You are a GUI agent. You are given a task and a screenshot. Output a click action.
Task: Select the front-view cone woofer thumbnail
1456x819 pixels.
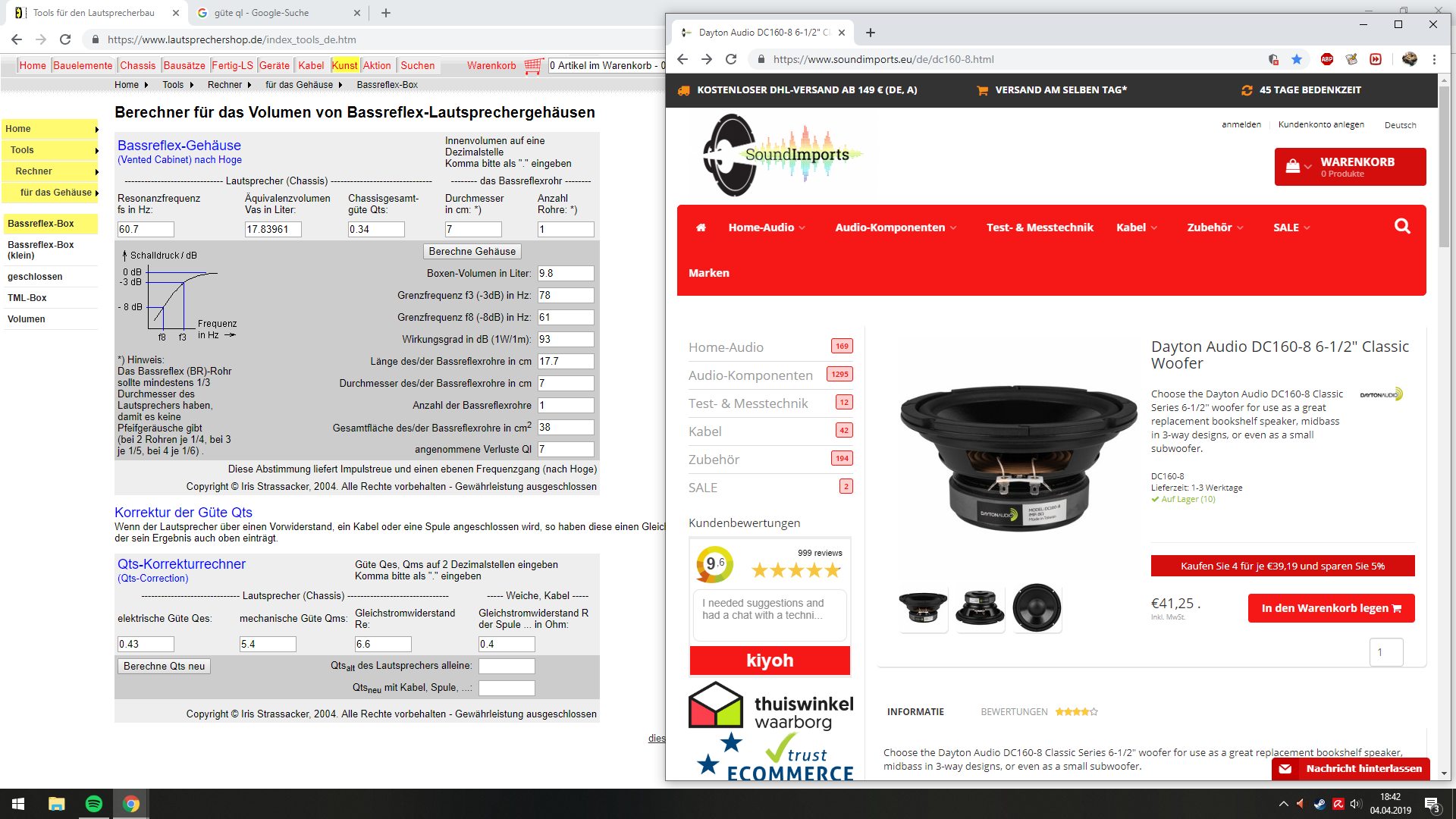pyautogui.click(x=1037, y=608)
